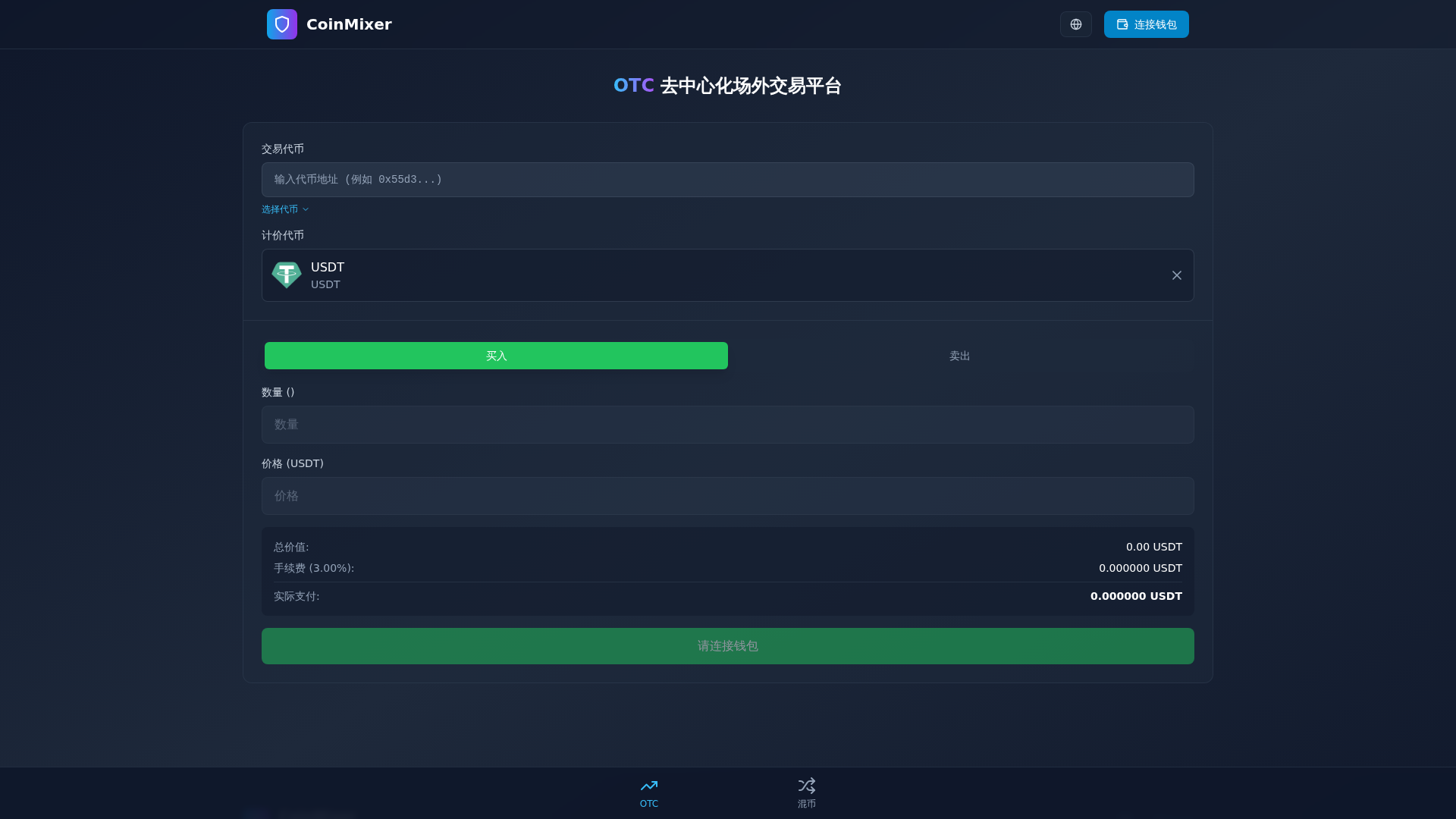Click the 请连接钱包 submit button
Image resolution: width=1456 pixels, height=819 pixels.
(x=728, y=646)
